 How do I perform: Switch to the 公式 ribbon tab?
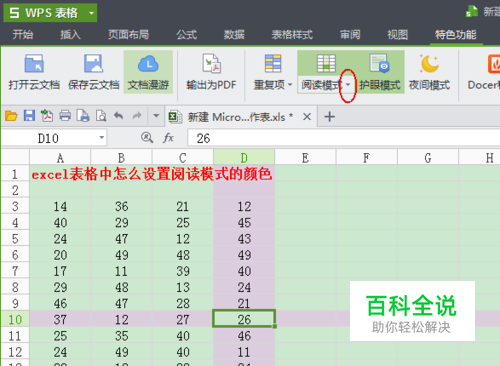tap(187, 35)
